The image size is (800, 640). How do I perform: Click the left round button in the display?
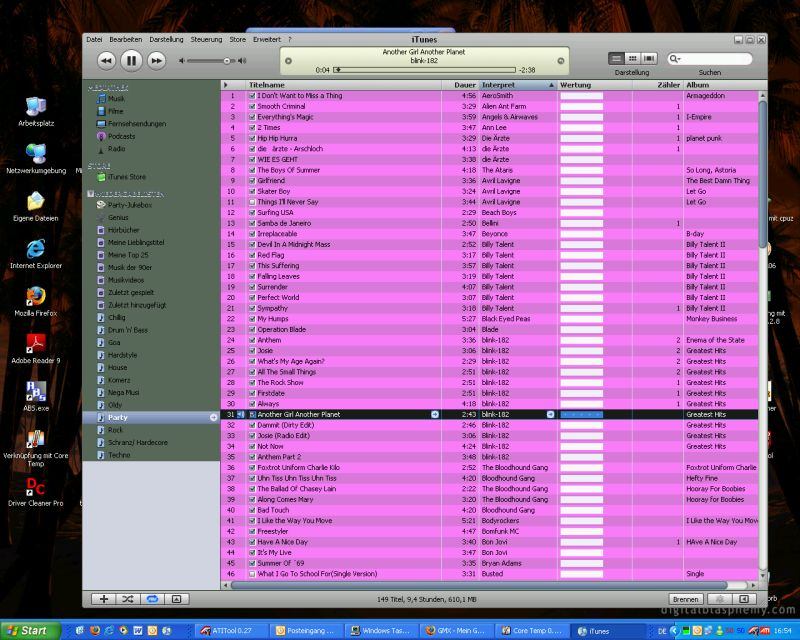coord(288,61)
